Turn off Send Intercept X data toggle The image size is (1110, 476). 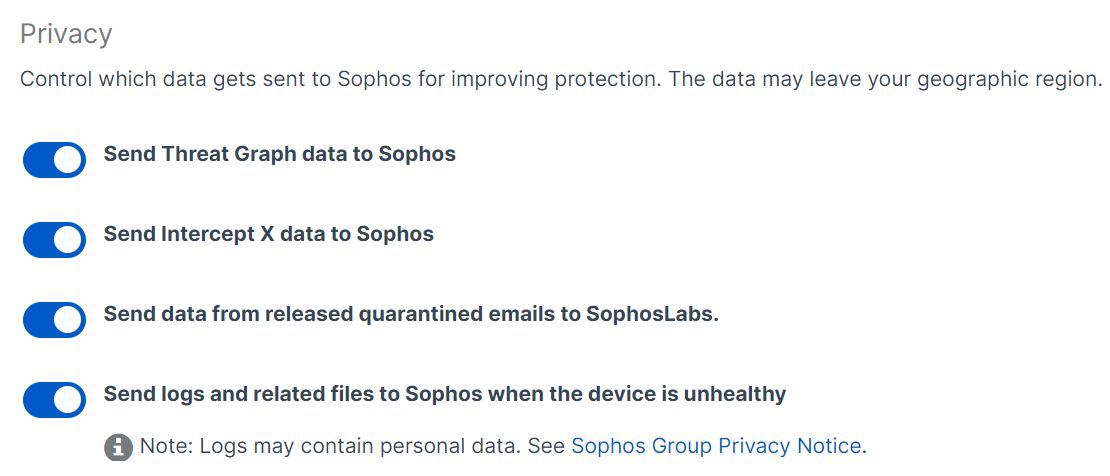pyautogui.click(x=54, y=240)
